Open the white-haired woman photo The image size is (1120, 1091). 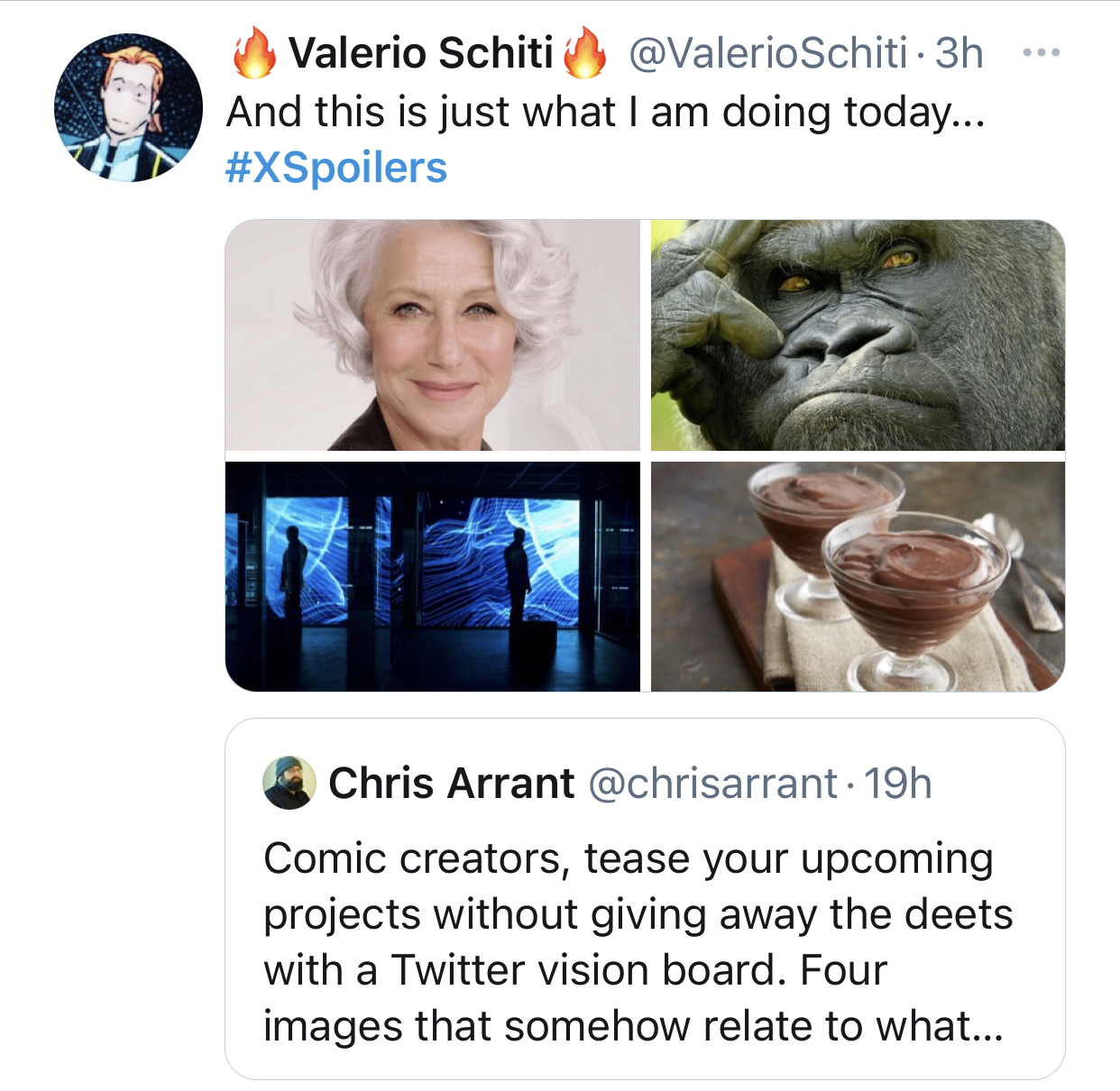point(432,335)
